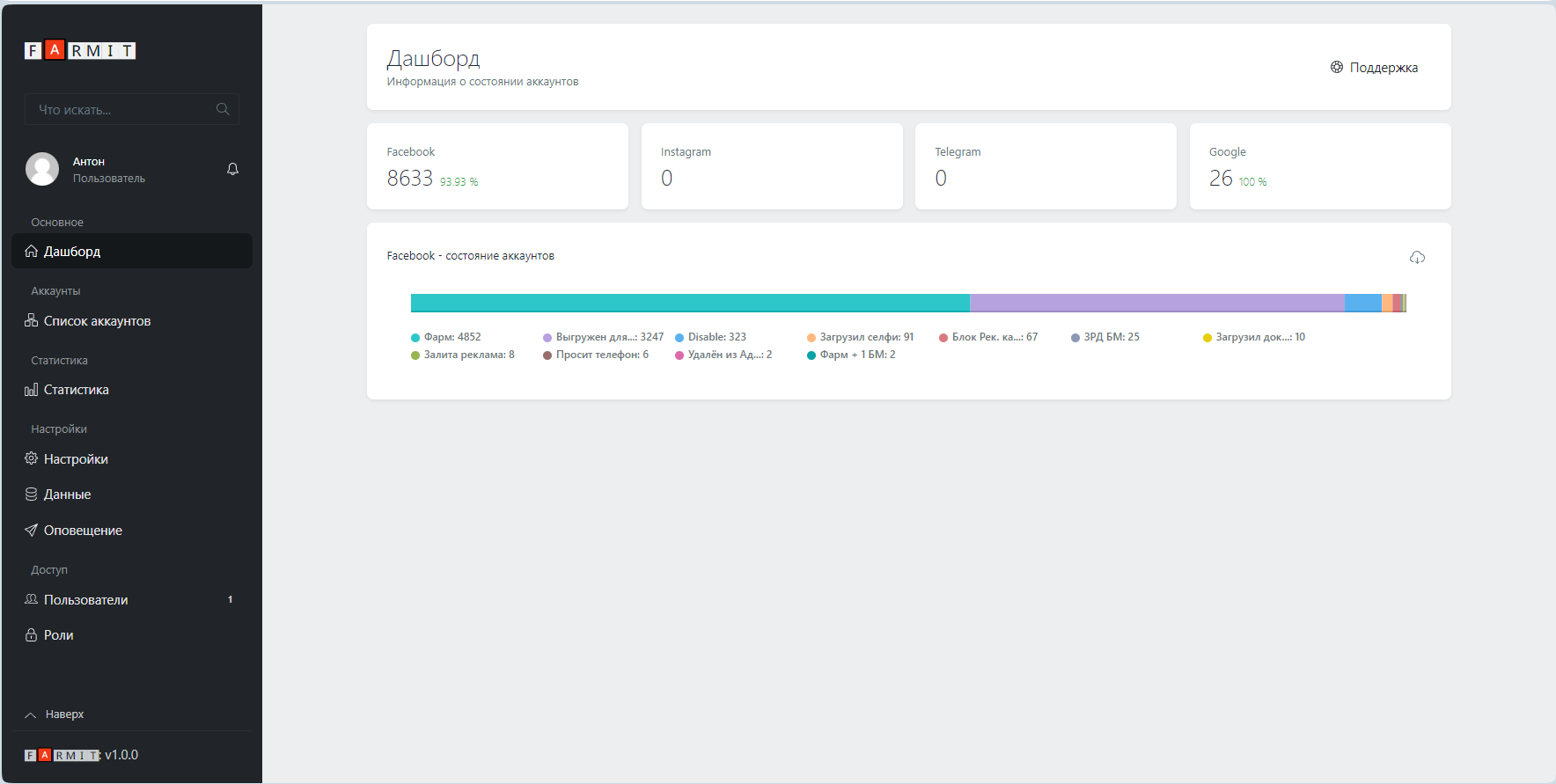This screenshot has height=784, width=1556.
Task: Click the teal Фарм bar segment
Action: 690,303
